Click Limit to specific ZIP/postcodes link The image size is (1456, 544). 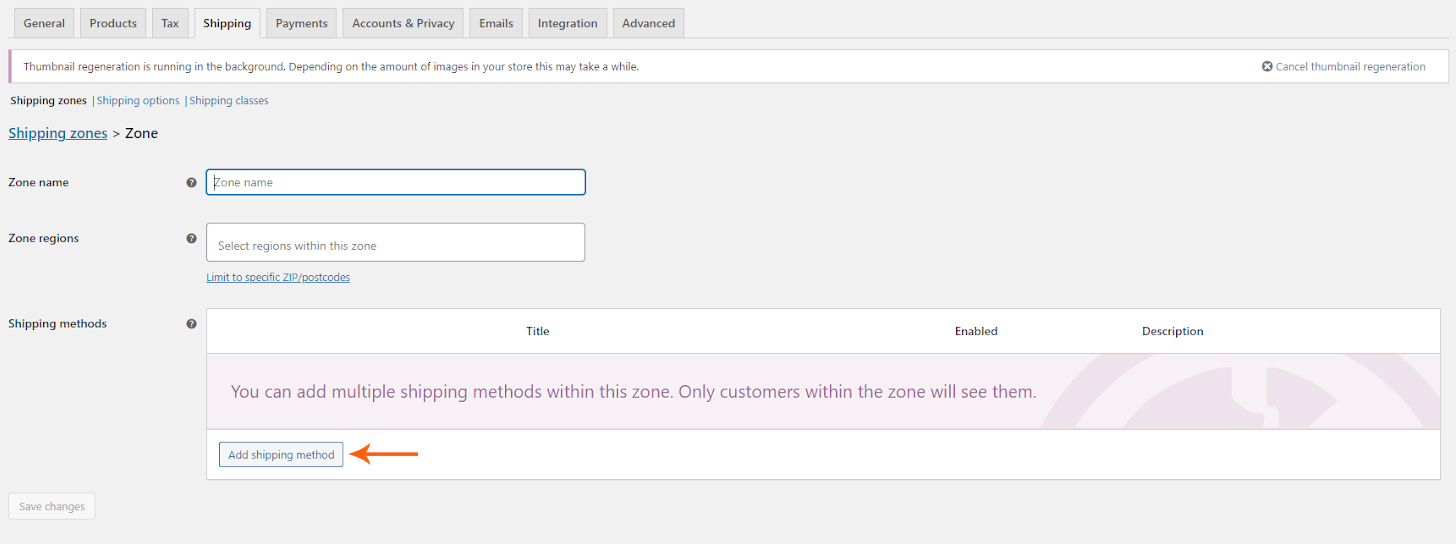(x=278, y=277)
